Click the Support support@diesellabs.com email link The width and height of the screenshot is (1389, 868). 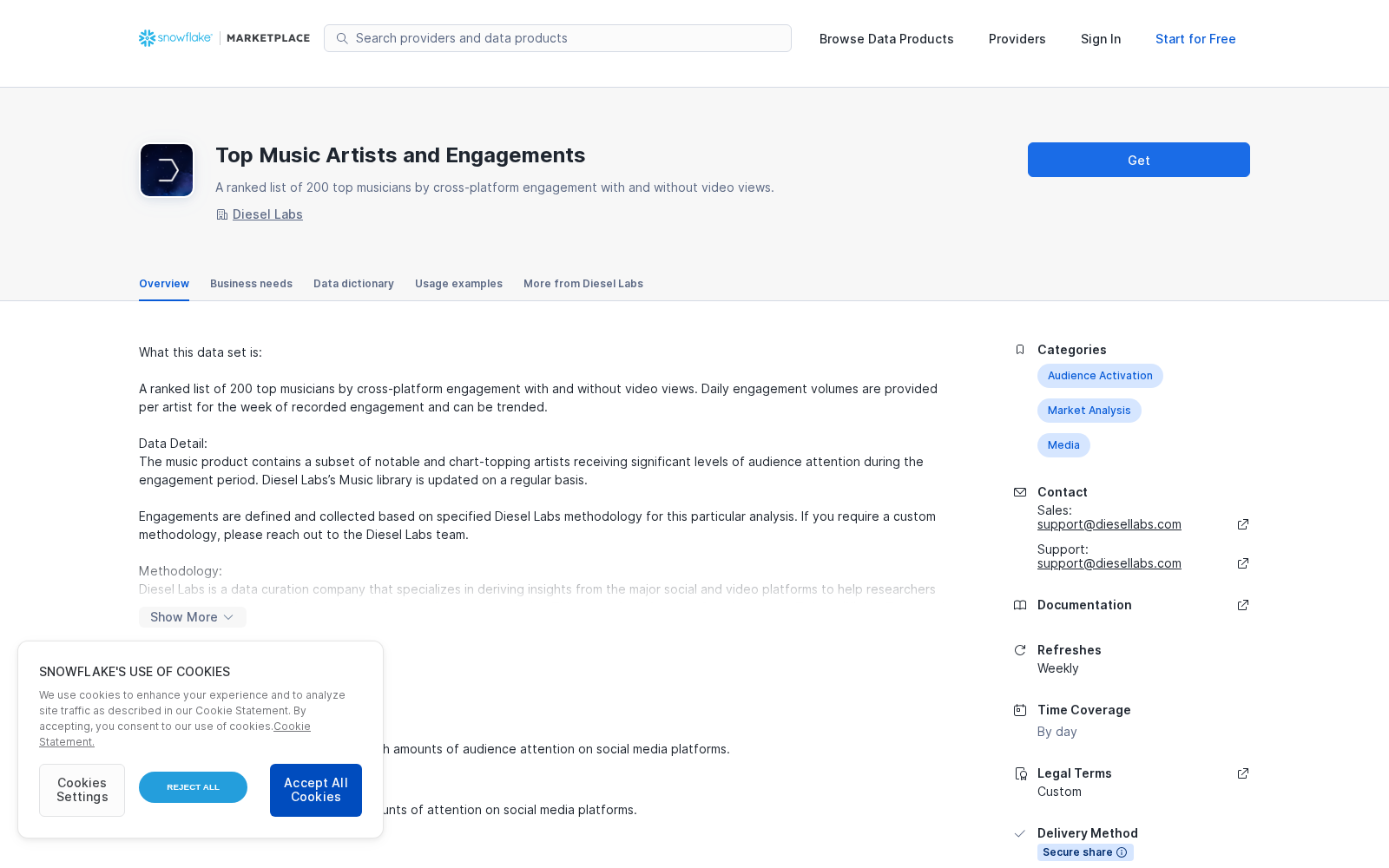[1109, 563]
